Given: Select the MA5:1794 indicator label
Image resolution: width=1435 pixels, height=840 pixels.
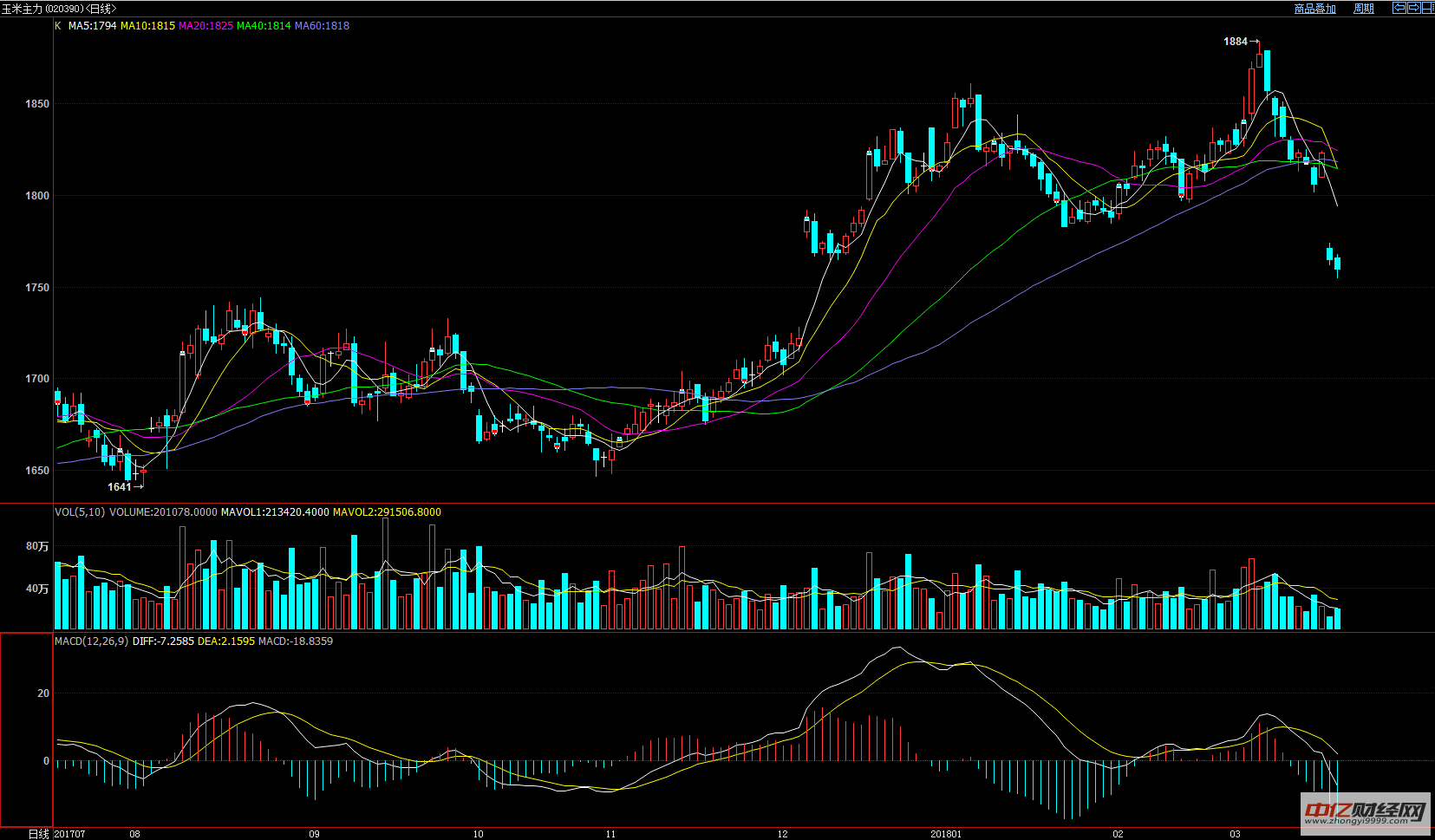Looking at the screenshot, I should [92, 26].
